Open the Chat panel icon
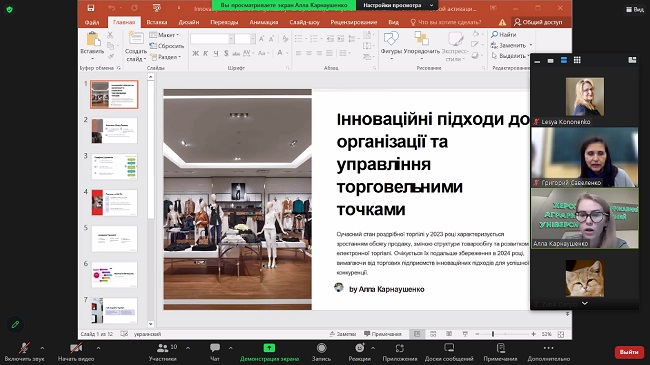This screenshot has width=650, height=365. pyautogui.click(x=215, y=348)
